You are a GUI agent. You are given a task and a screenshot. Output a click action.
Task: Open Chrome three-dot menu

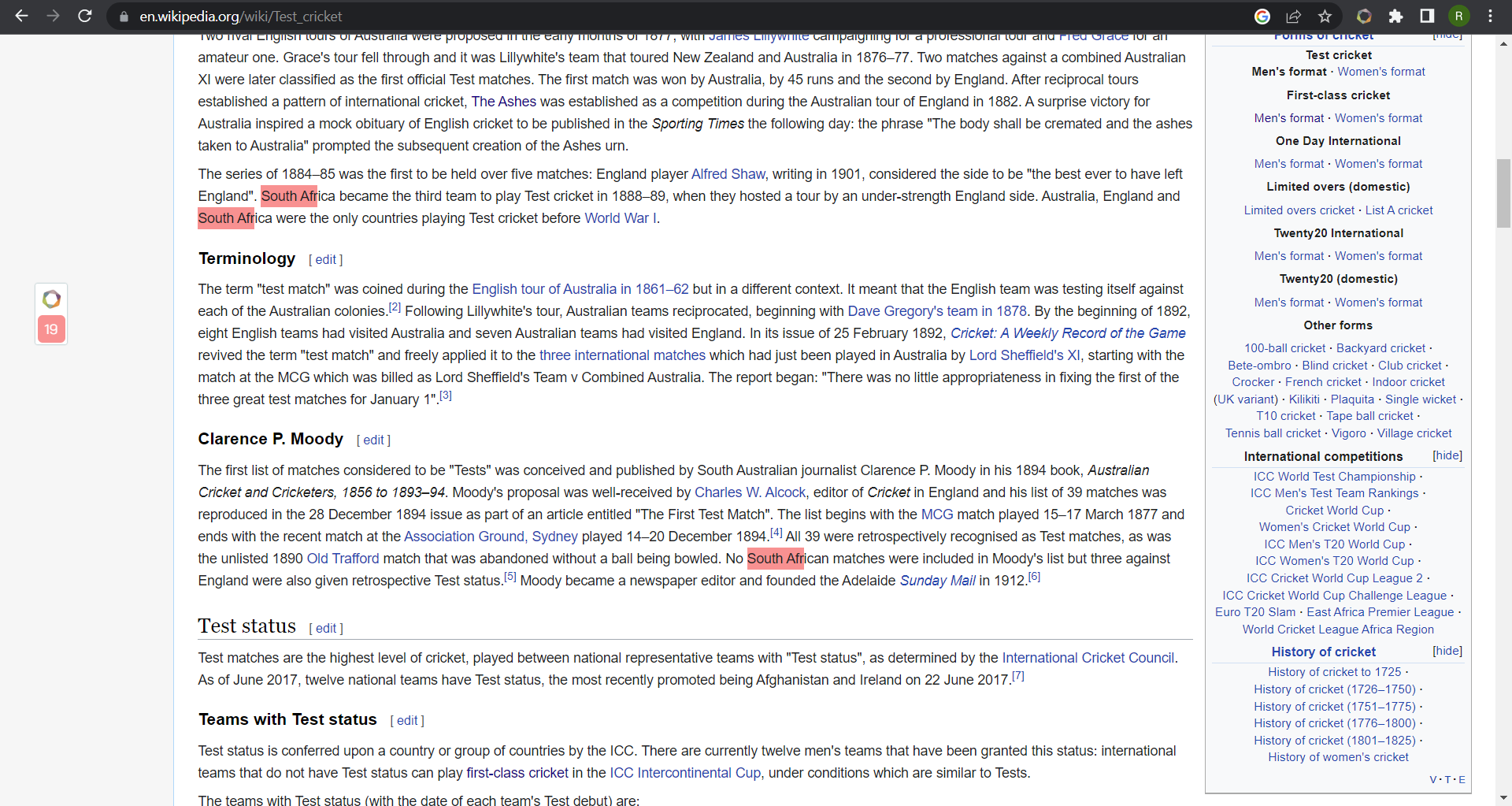click(1490, 16)
